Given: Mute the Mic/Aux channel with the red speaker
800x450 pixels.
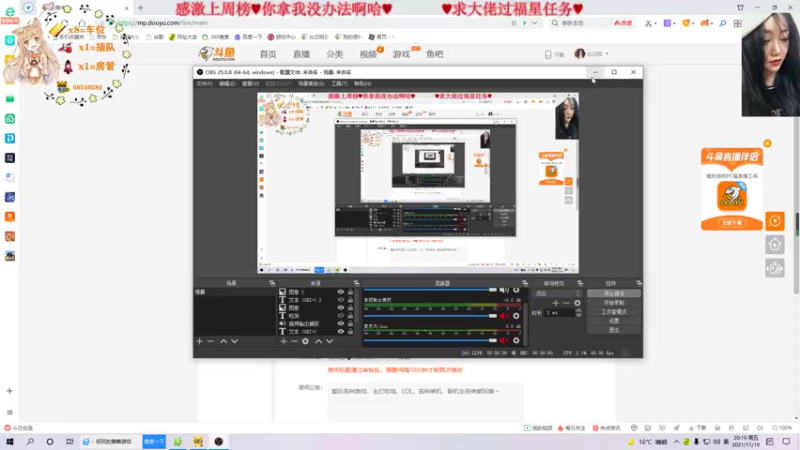Looking at the screenshot, I should 504,340.
